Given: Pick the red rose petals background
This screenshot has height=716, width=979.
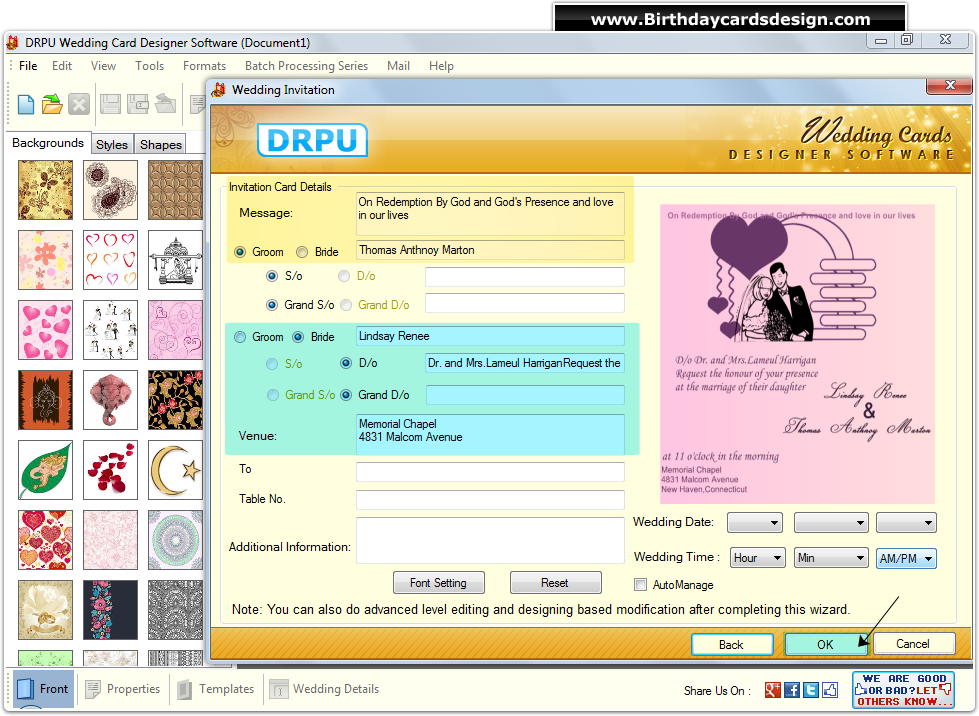Looking at the screenshot, I should (111, 469).
